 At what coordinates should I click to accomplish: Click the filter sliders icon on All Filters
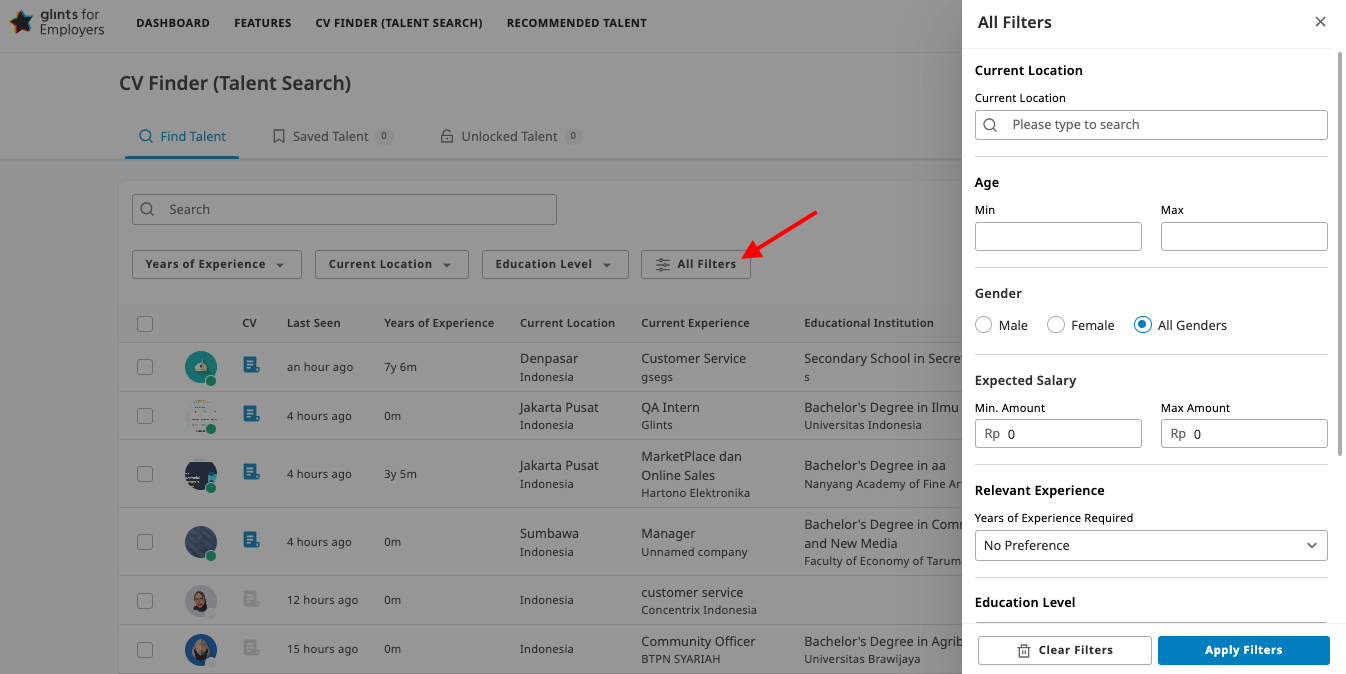663,264
